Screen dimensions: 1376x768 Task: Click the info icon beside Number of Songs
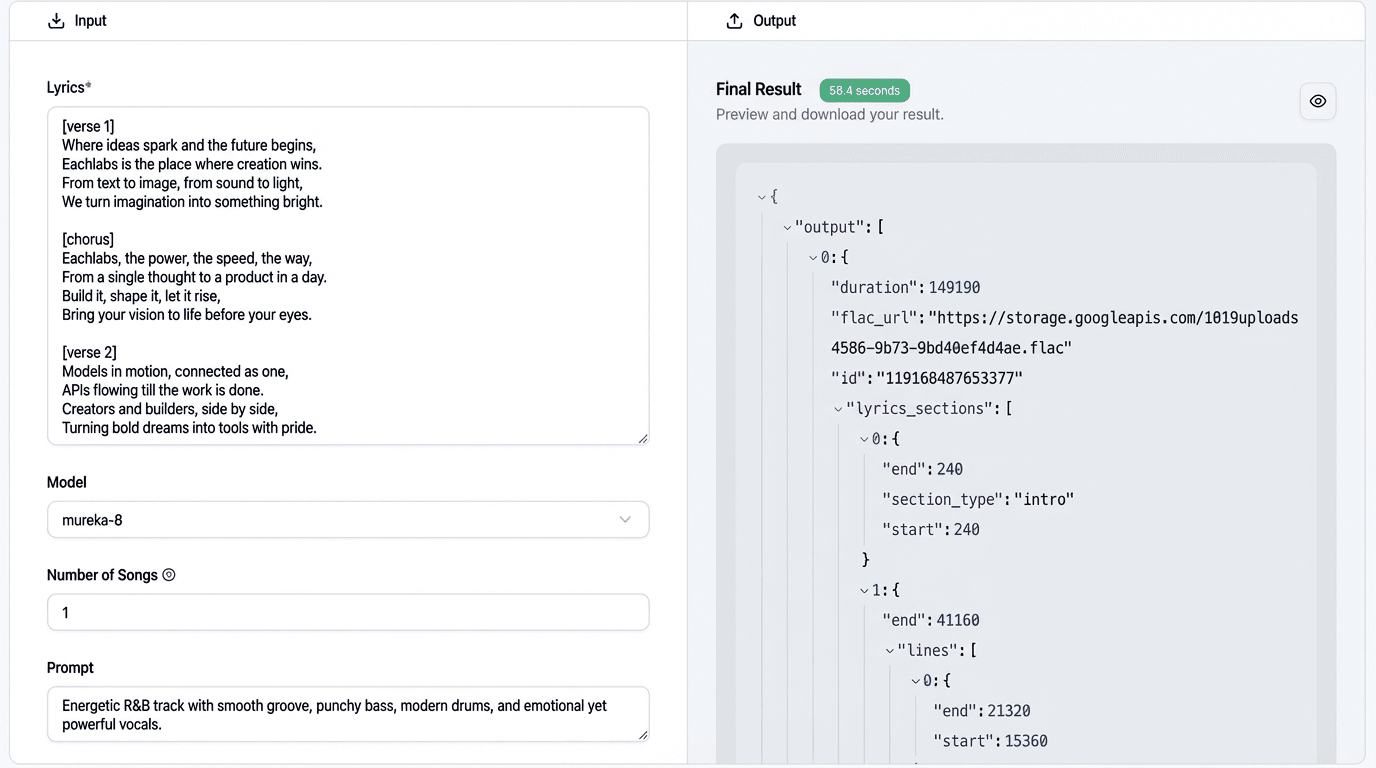tap(169, 575)
